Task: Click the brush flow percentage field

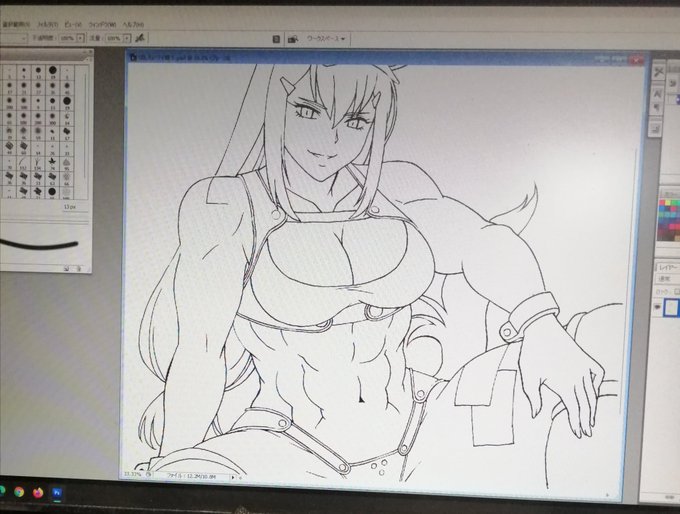Action: pos(114,38)
